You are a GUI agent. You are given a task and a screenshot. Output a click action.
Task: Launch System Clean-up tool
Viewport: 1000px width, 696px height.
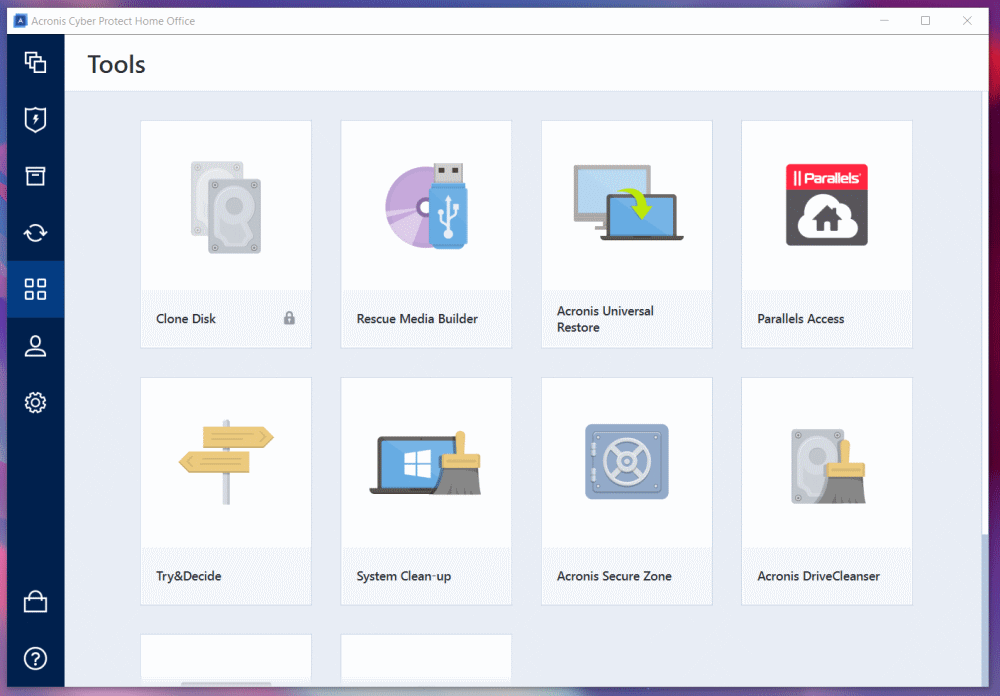[x=426, y=491]
